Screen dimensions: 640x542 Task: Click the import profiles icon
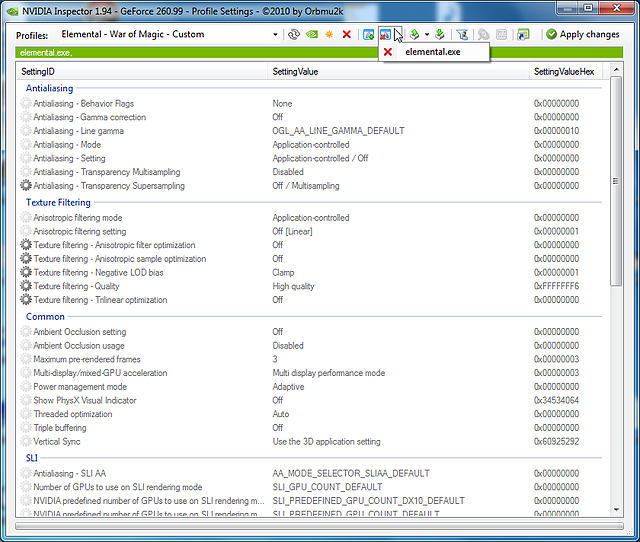tap(440, 35)
